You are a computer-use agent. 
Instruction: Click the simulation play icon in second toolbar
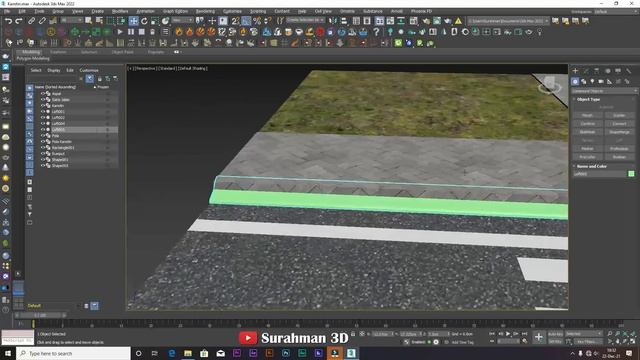[x=120, y=31]
